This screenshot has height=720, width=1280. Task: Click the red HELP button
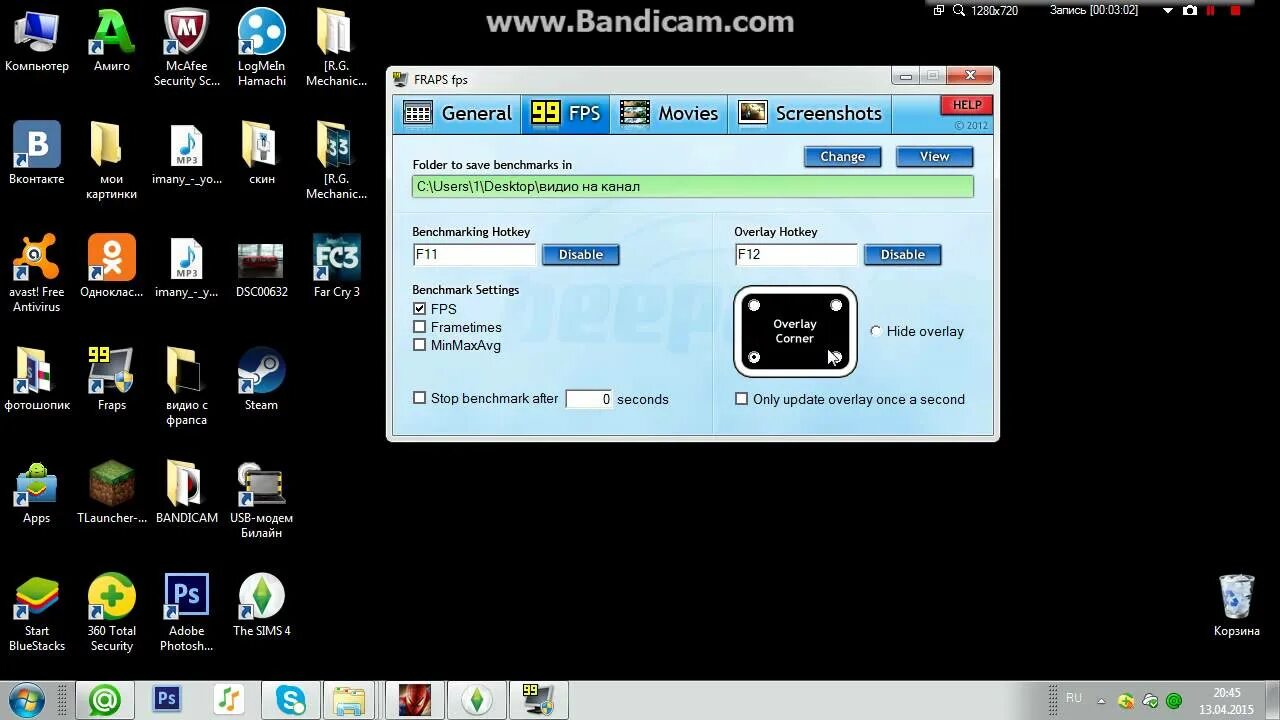click(x=966, y=105)
